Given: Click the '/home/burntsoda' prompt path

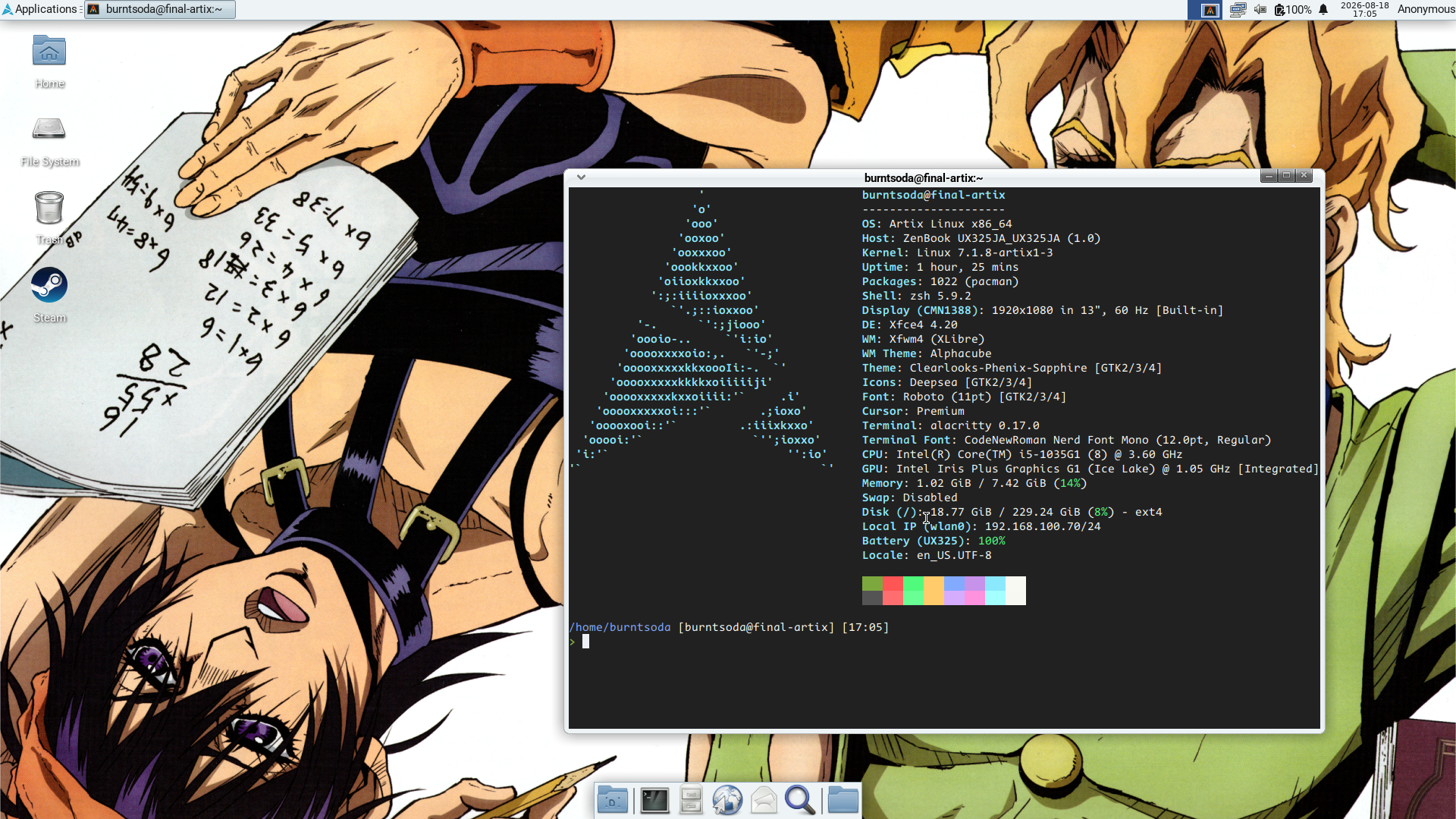Looking at the screenshot, I should tap(620, 627).
